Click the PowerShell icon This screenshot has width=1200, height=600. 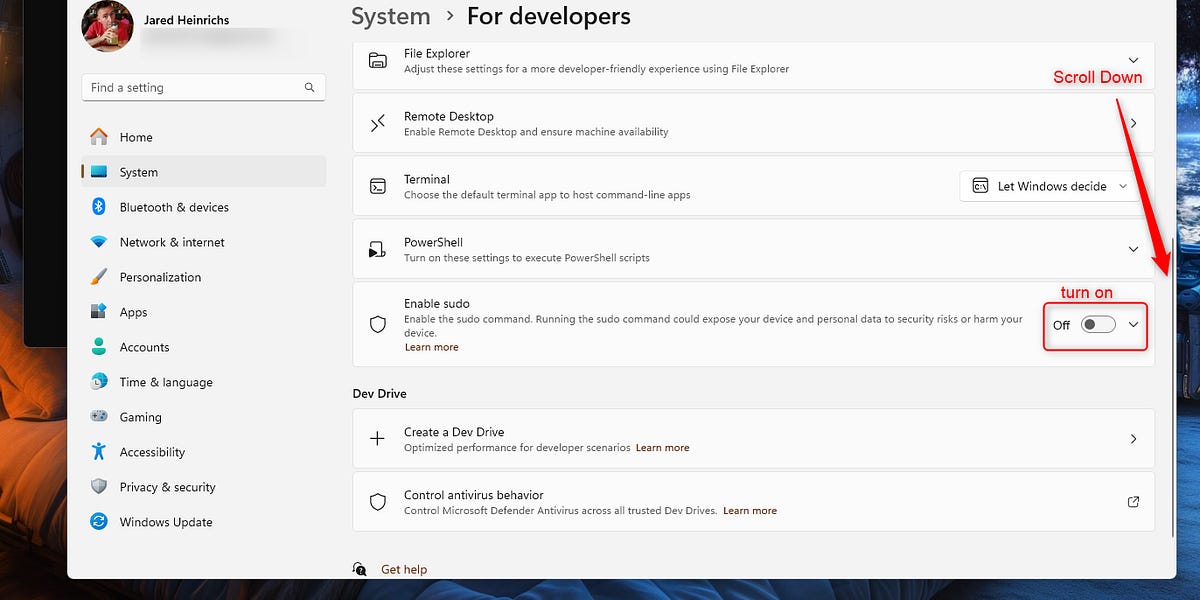tap(377, 248)
